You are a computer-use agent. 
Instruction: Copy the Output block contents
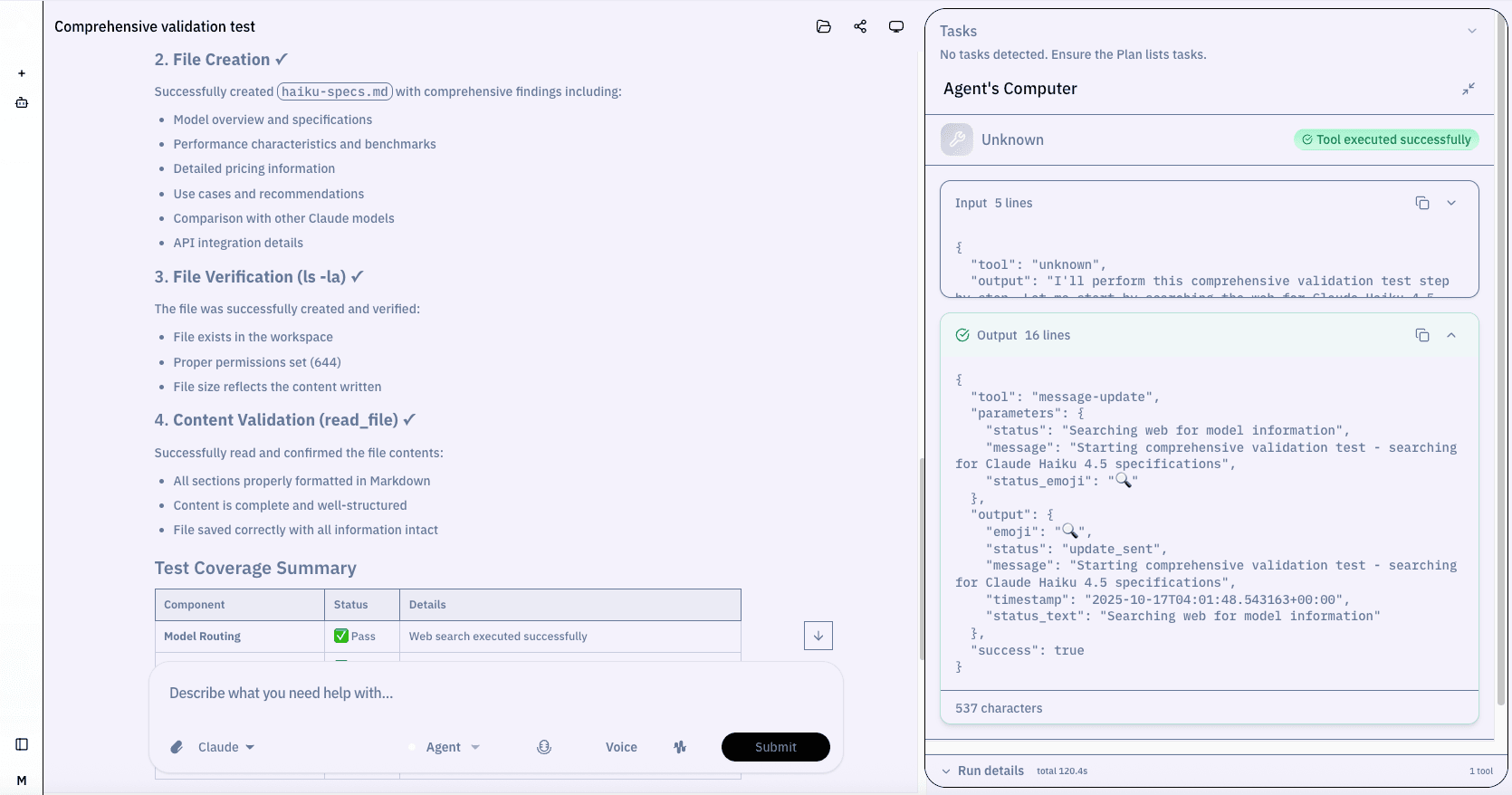click(1422, 335)
